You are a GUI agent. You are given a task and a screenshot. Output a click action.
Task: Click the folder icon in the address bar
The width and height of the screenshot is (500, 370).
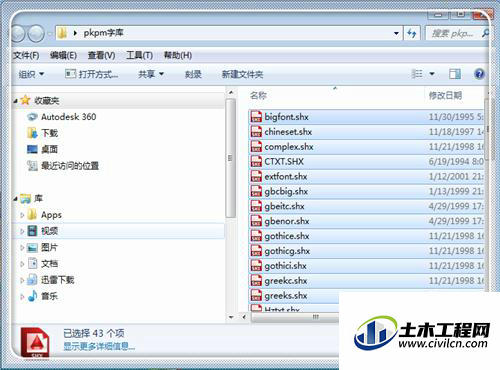(62, 33)
